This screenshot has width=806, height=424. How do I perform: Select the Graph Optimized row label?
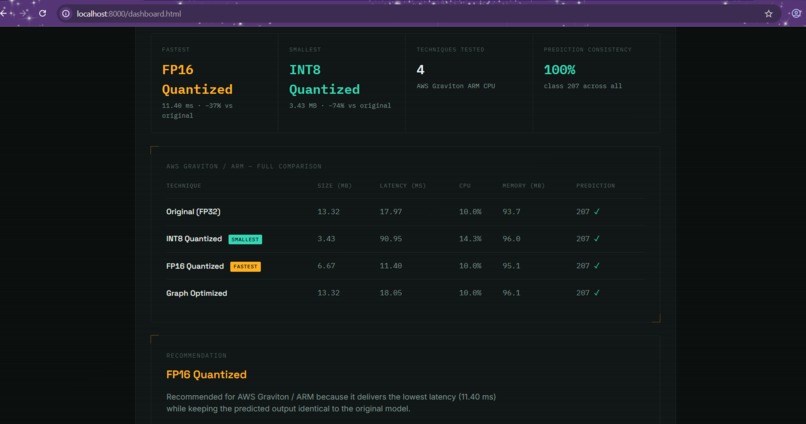(196, 293)
